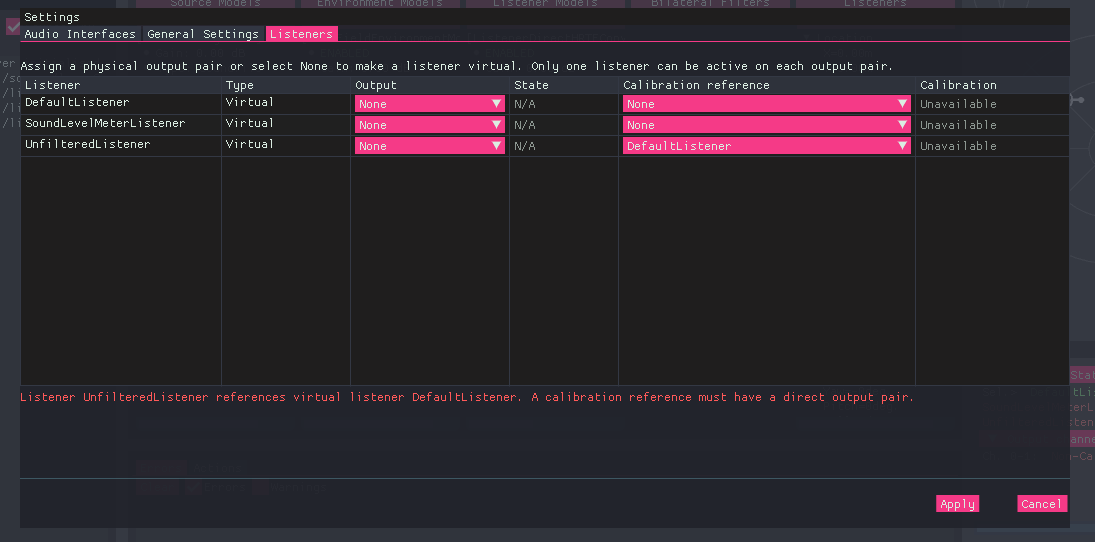Image resolution: width=1095 pixels, height=542 pixels.
Task: Open Output dropdown for UnfilteredListener
Action: tap(429, 146)
